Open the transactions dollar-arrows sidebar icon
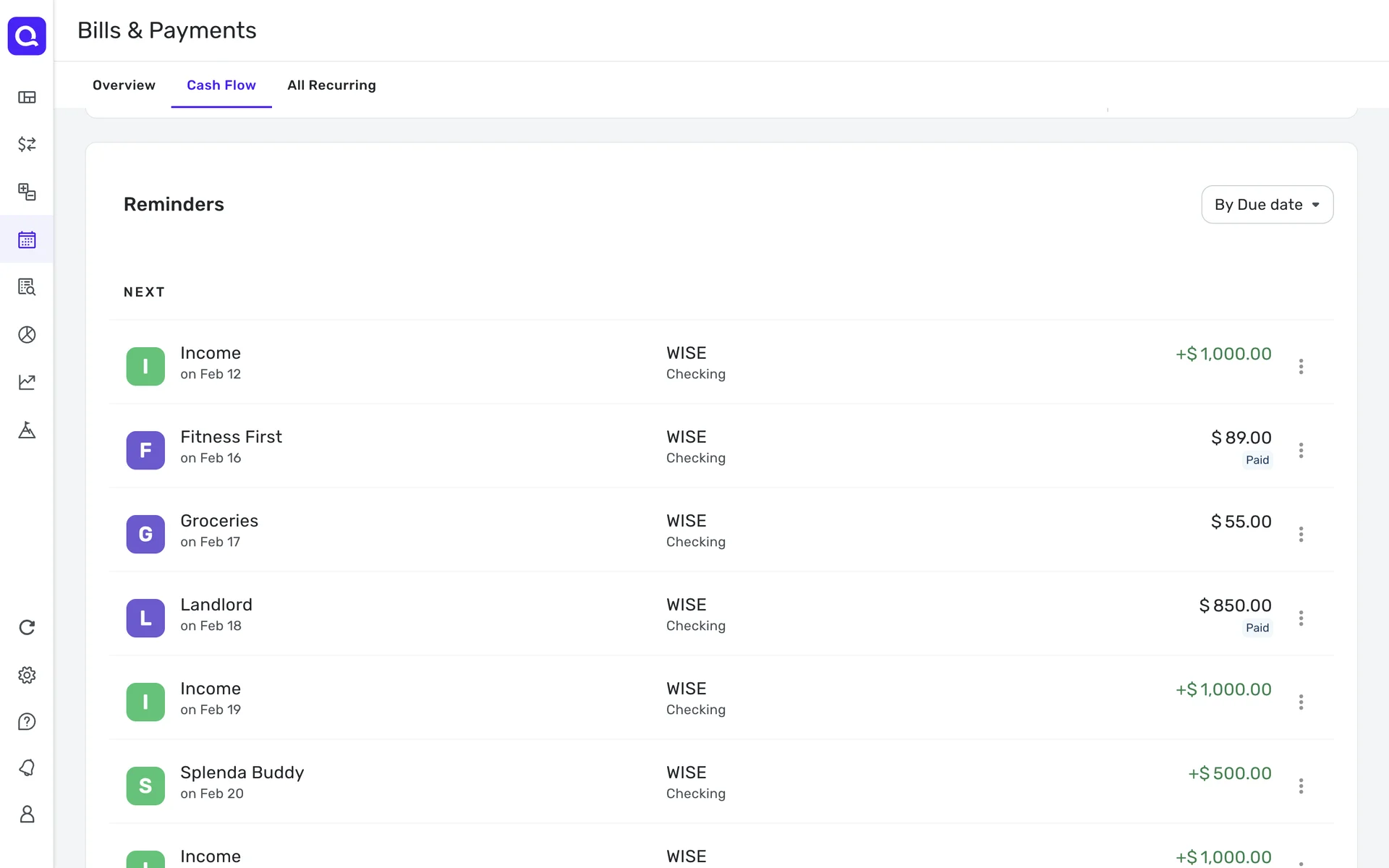The image size is (1389, 868). pos(27,144)
